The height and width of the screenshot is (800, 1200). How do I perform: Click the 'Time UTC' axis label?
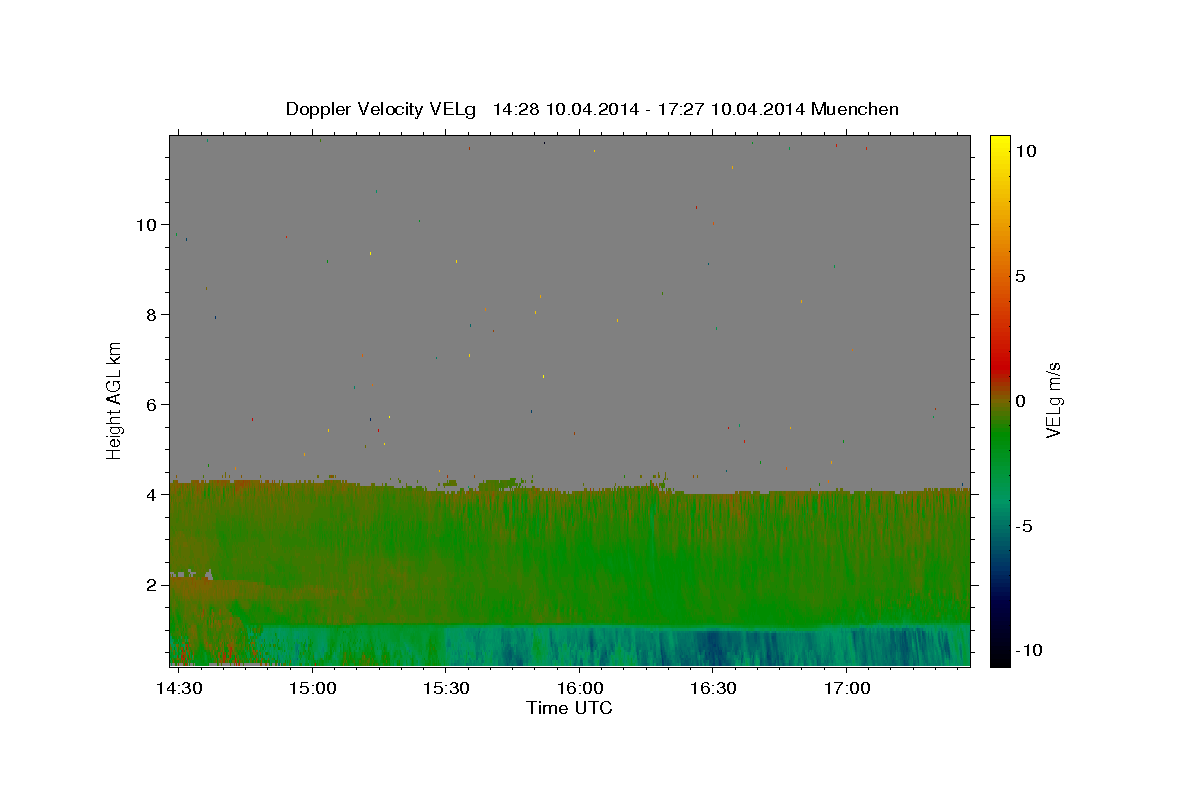(569, 708)
